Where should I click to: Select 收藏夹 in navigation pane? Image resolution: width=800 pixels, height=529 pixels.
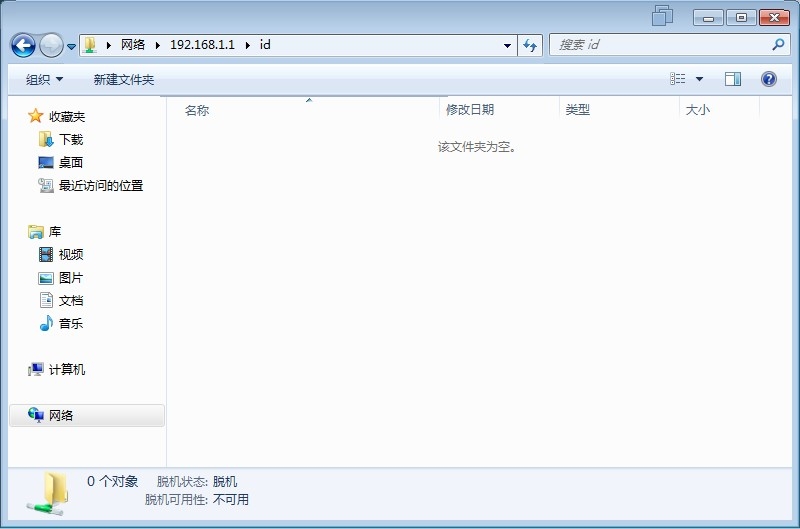[x=67, y=116]
